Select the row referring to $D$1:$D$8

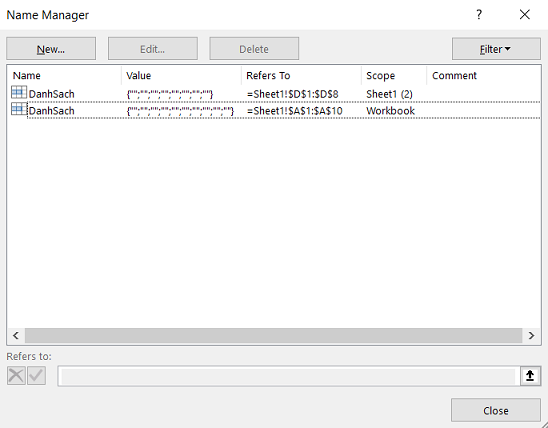pyautogui.click(x=274, y=94)
